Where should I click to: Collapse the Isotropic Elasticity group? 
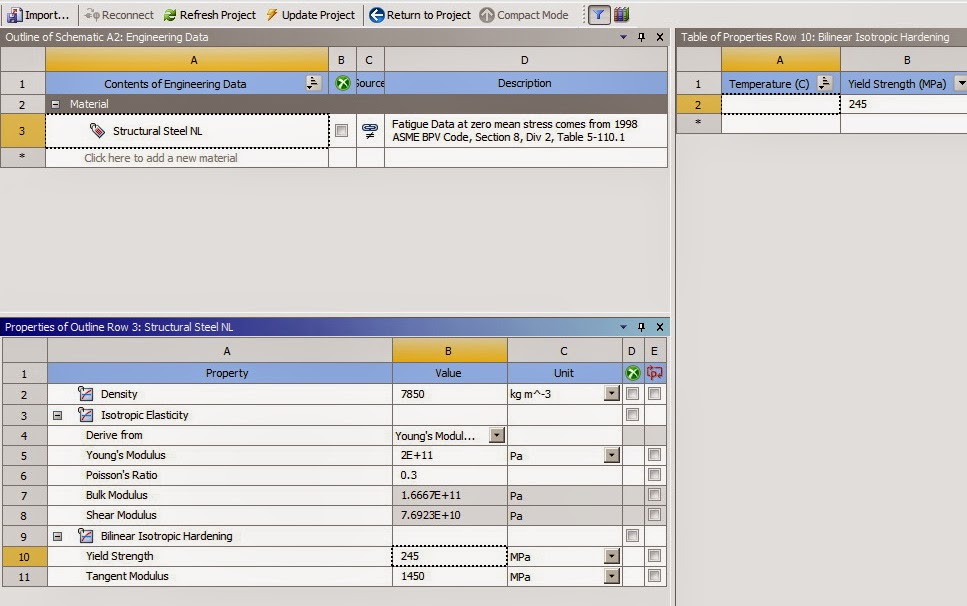[x=57, y=416]
